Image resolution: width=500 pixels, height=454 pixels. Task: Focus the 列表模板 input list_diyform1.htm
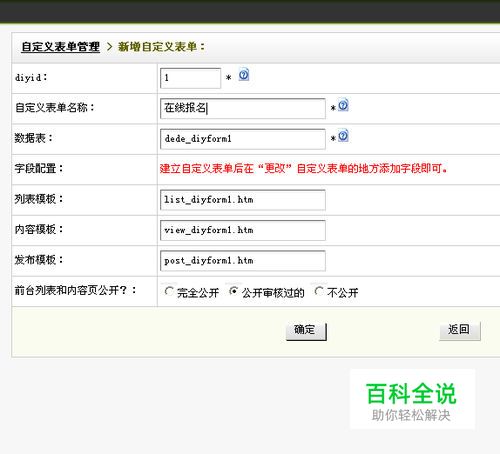click(243, 200)
